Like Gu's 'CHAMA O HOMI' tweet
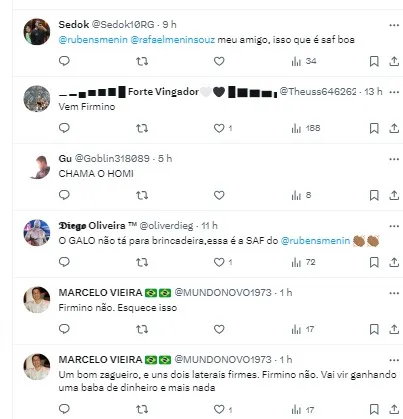The height and width of the screenshot is (419, 403). tap(219, 195)
